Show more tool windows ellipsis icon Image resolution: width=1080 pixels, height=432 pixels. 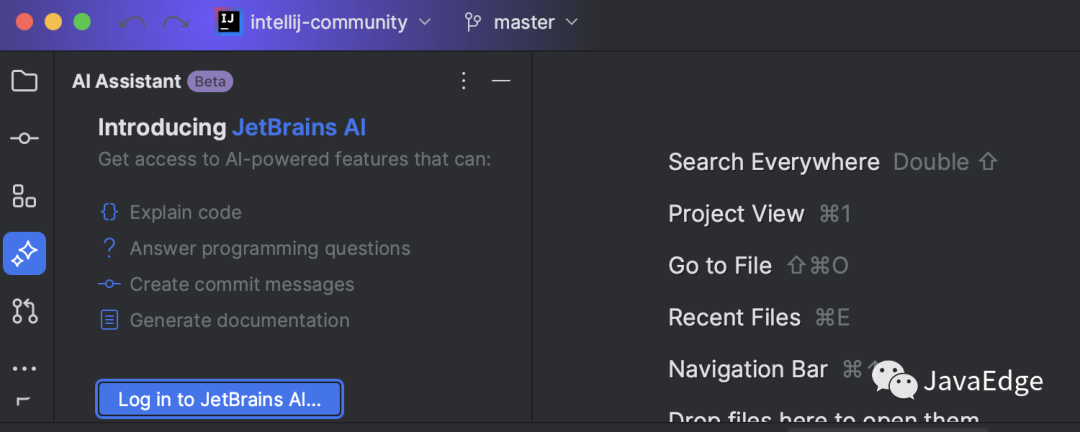coord(25,369)
